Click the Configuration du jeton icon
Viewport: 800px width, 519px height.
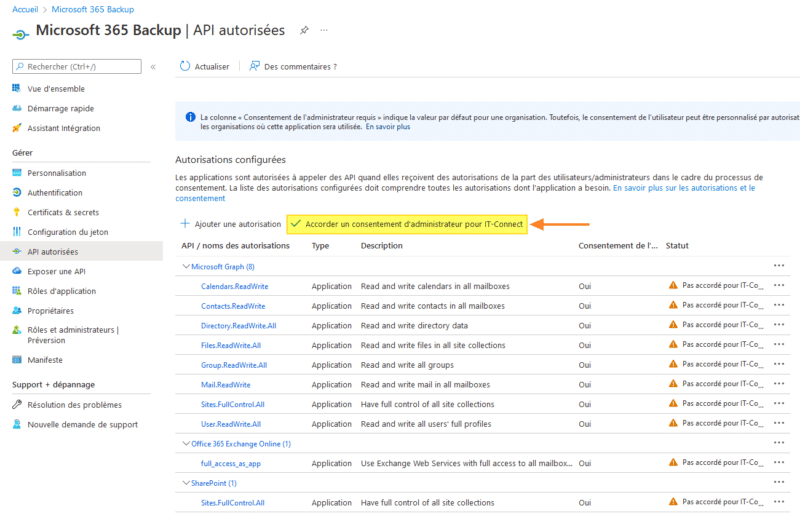[17, 232]
